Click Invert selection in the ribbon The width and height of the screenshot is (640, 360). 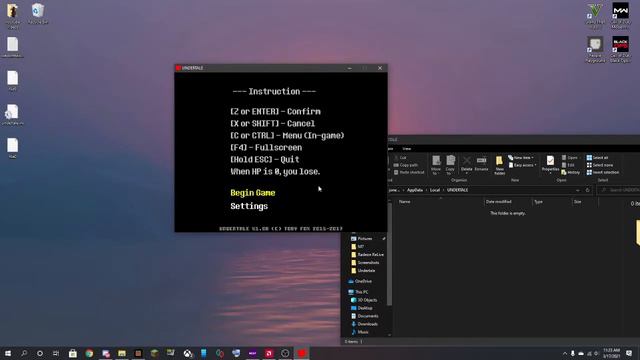point(603,172)
